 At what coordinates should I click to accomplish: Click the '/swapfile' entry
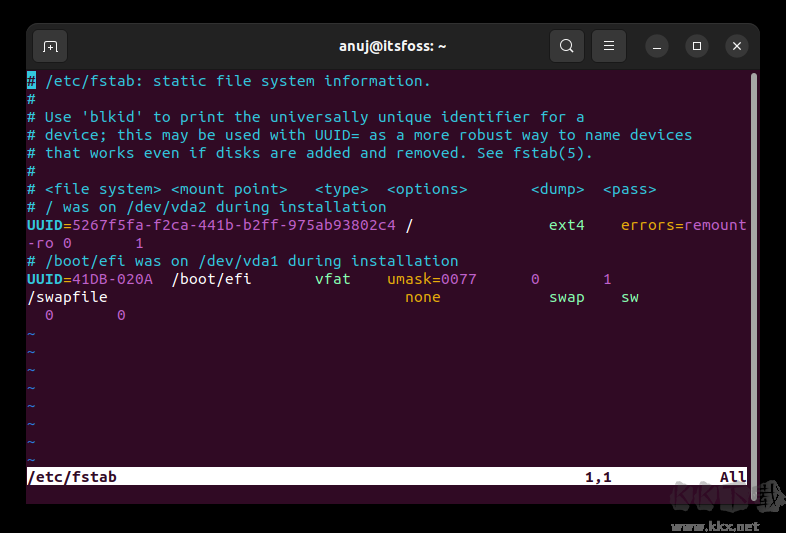point(68,297)
